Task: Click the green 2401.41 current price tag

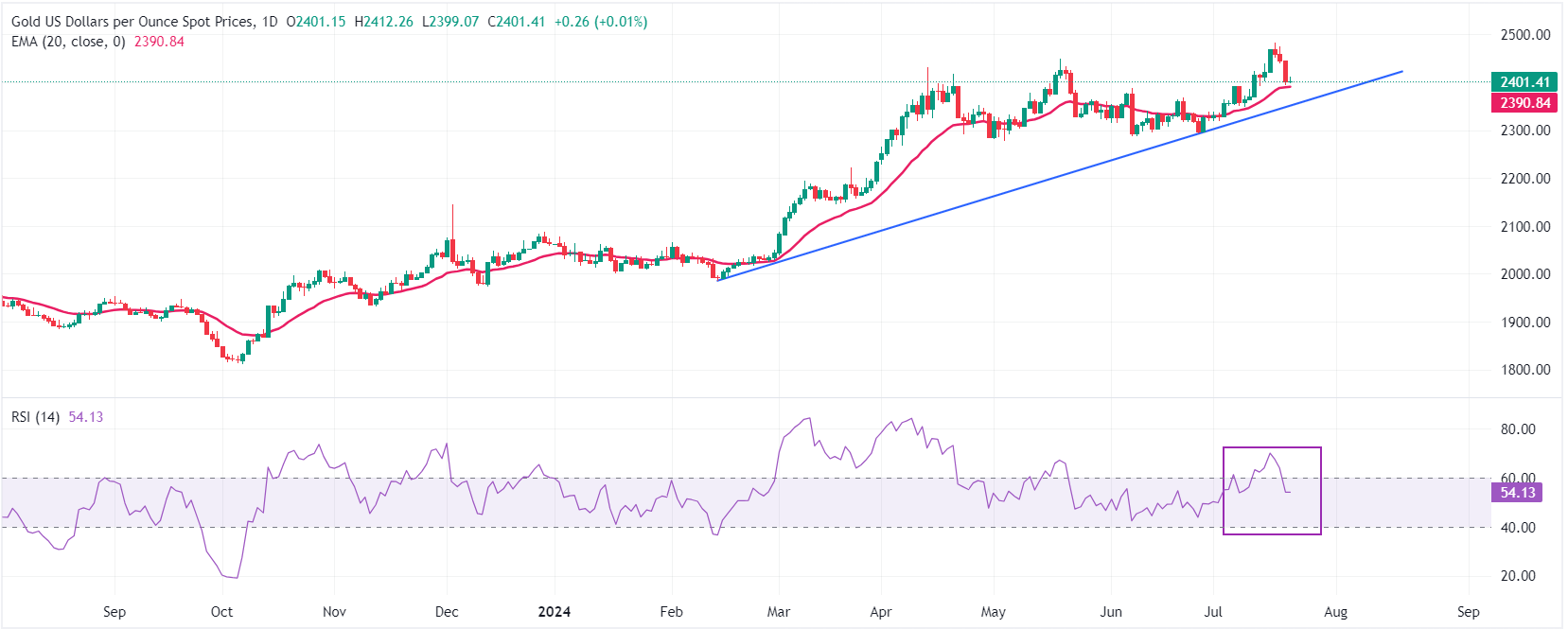Action: 1524,82
